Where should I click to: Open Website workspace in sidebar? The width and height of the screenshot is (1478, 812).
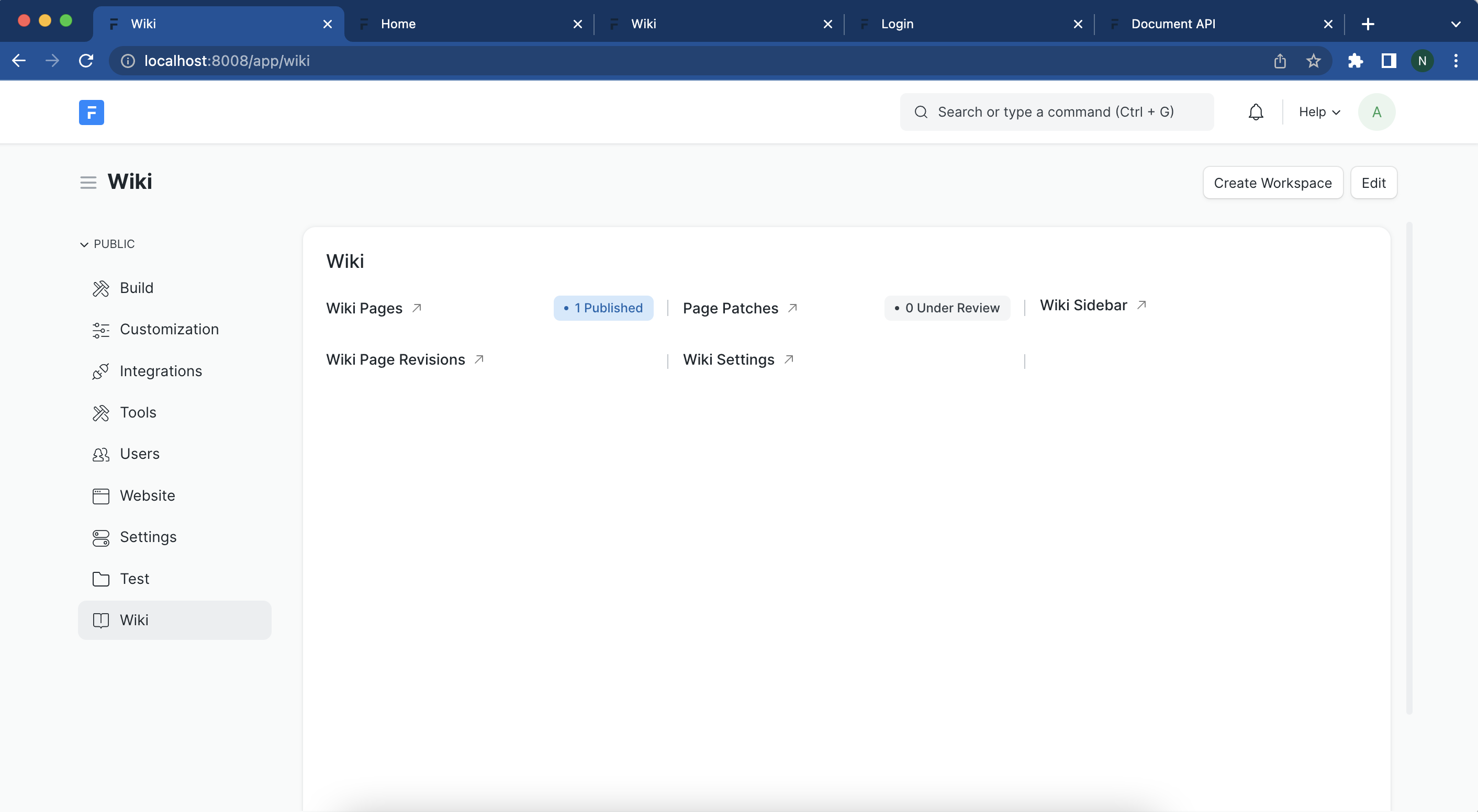[147, 495]
